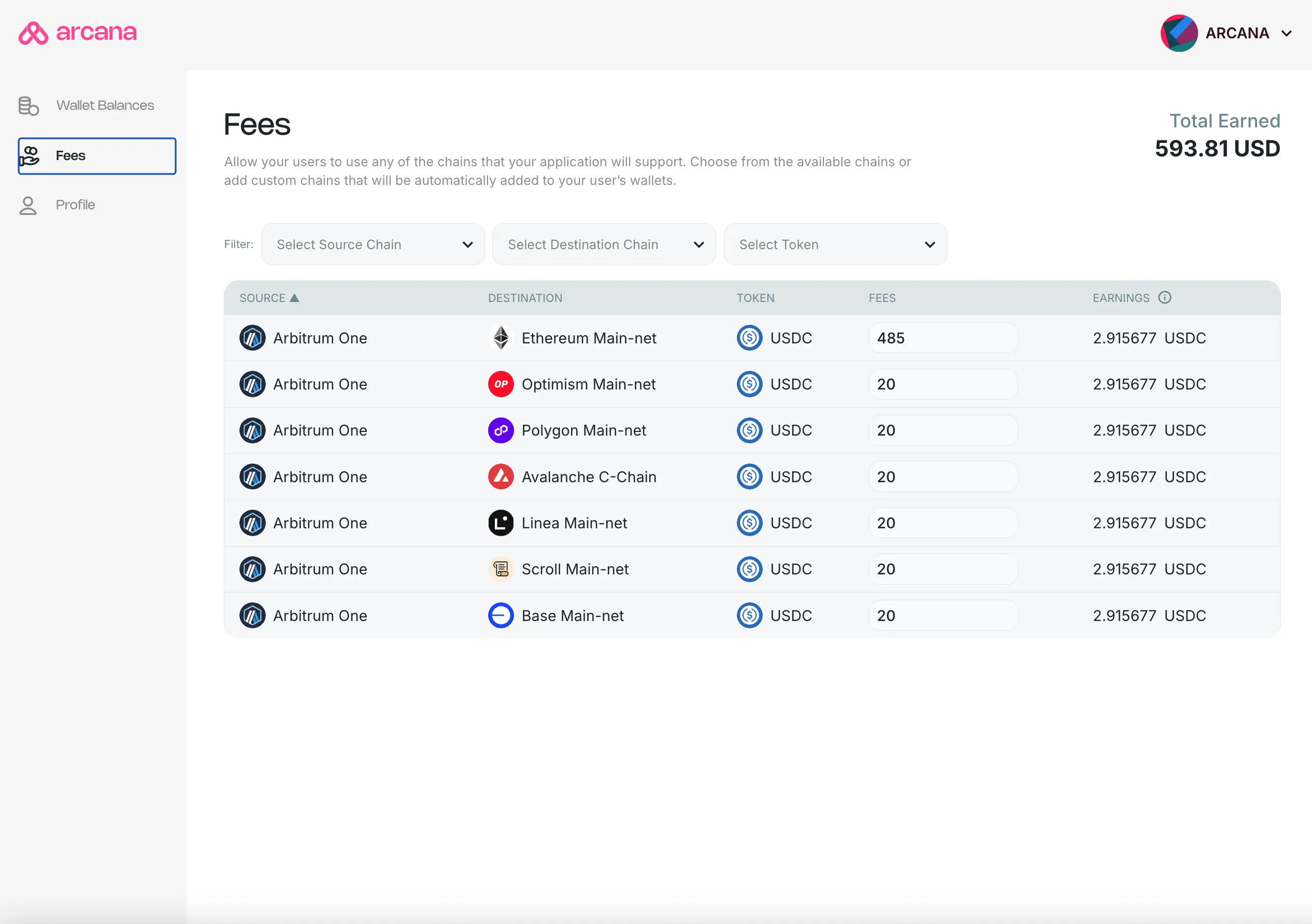Open the Select Destination Chain dropdown
The image size is (1312, 924).
(x=604, y=244)
